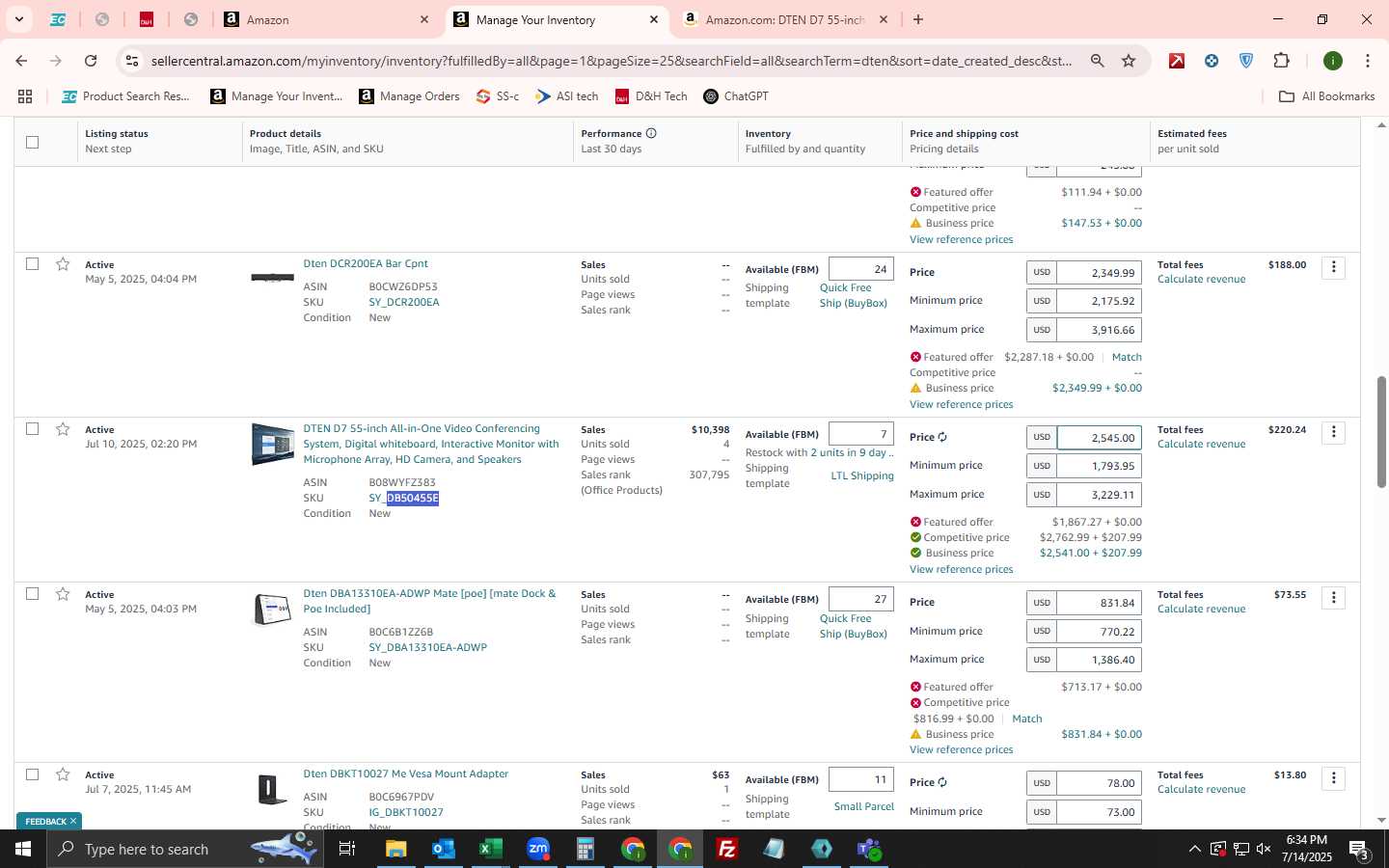The height and width of the screenshot is (868, 1389).
Task: Open the Adobe Acrobat extension icon
Action: tap(1177, 61)
